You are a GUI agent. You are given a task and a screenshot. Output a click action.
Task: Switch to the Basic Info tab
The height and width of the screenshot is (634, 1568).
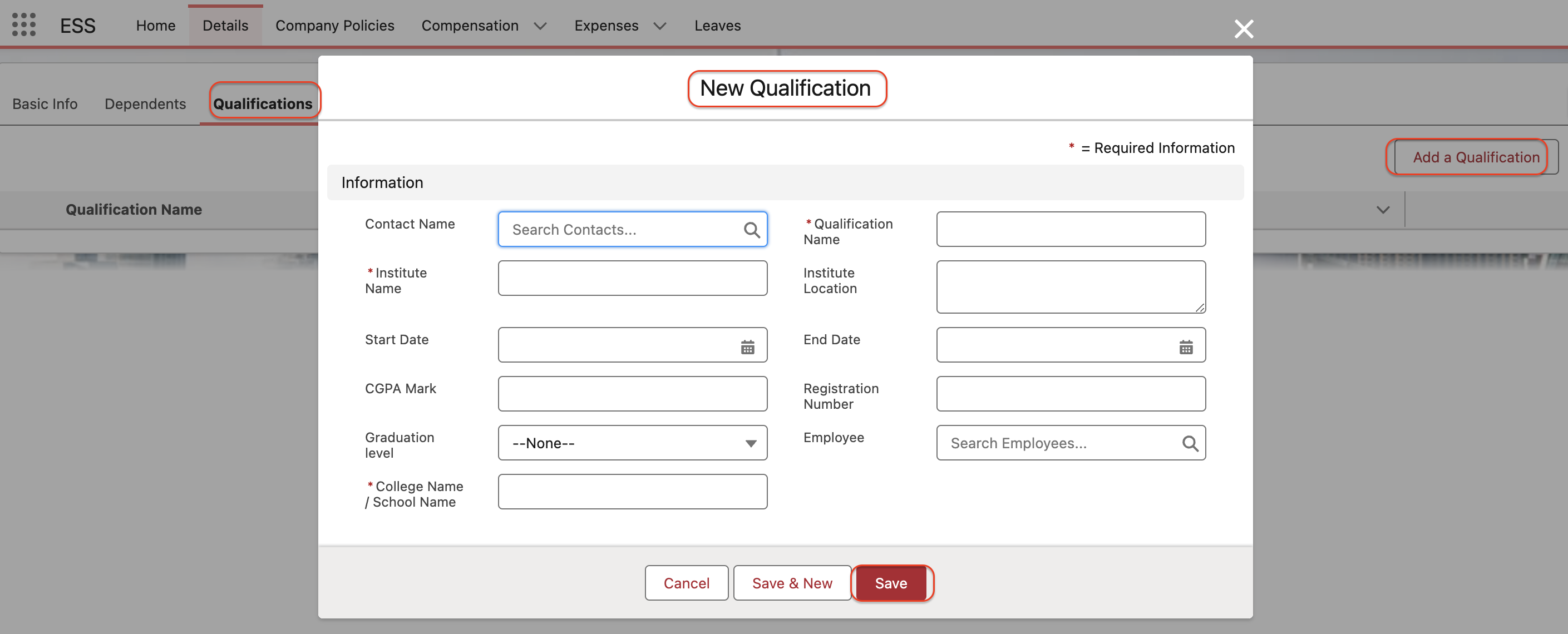point(45,104)
